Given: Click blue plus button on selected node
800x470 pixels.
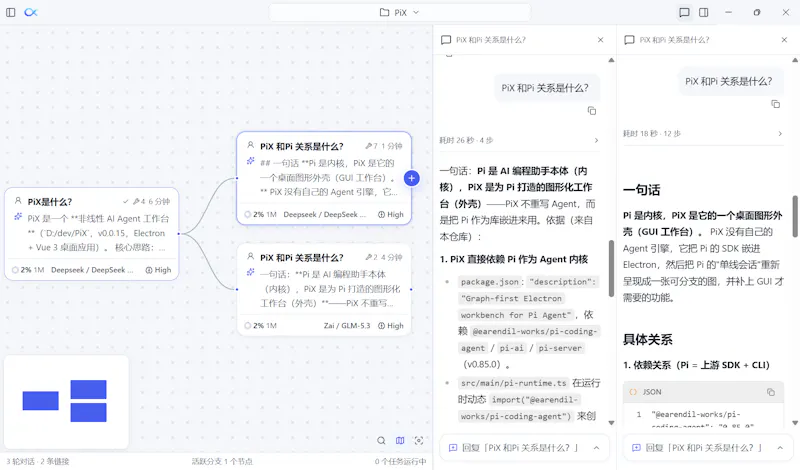Looking at the screenshot, I should [412, 178].
